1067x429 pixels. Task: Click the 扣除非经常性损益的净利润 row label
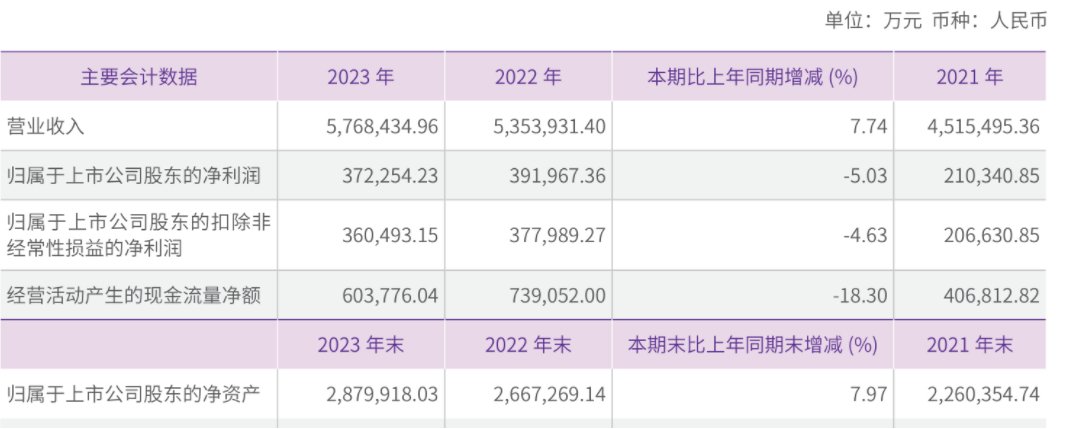tap(139, 235)
